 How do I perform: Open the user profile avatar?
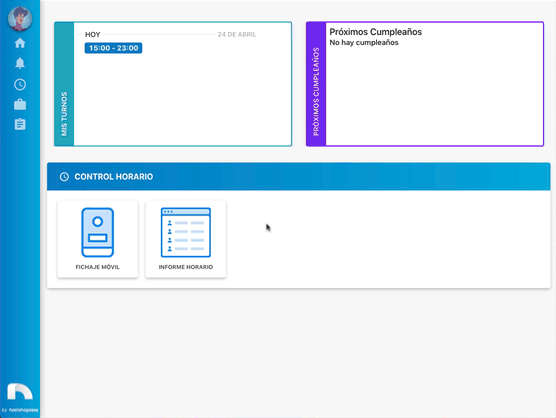coord(20,18)
